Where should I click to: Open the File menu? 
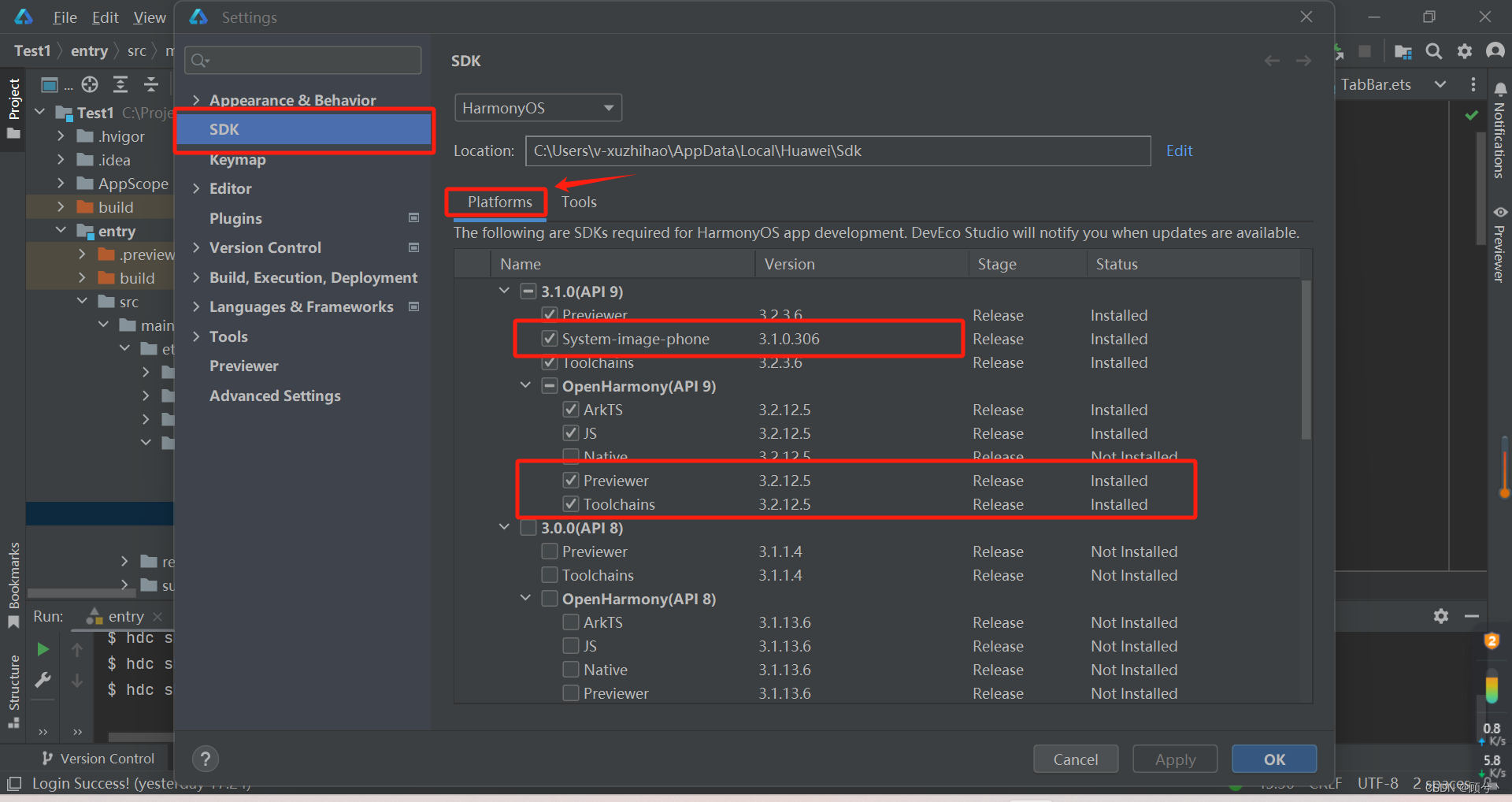65,17
